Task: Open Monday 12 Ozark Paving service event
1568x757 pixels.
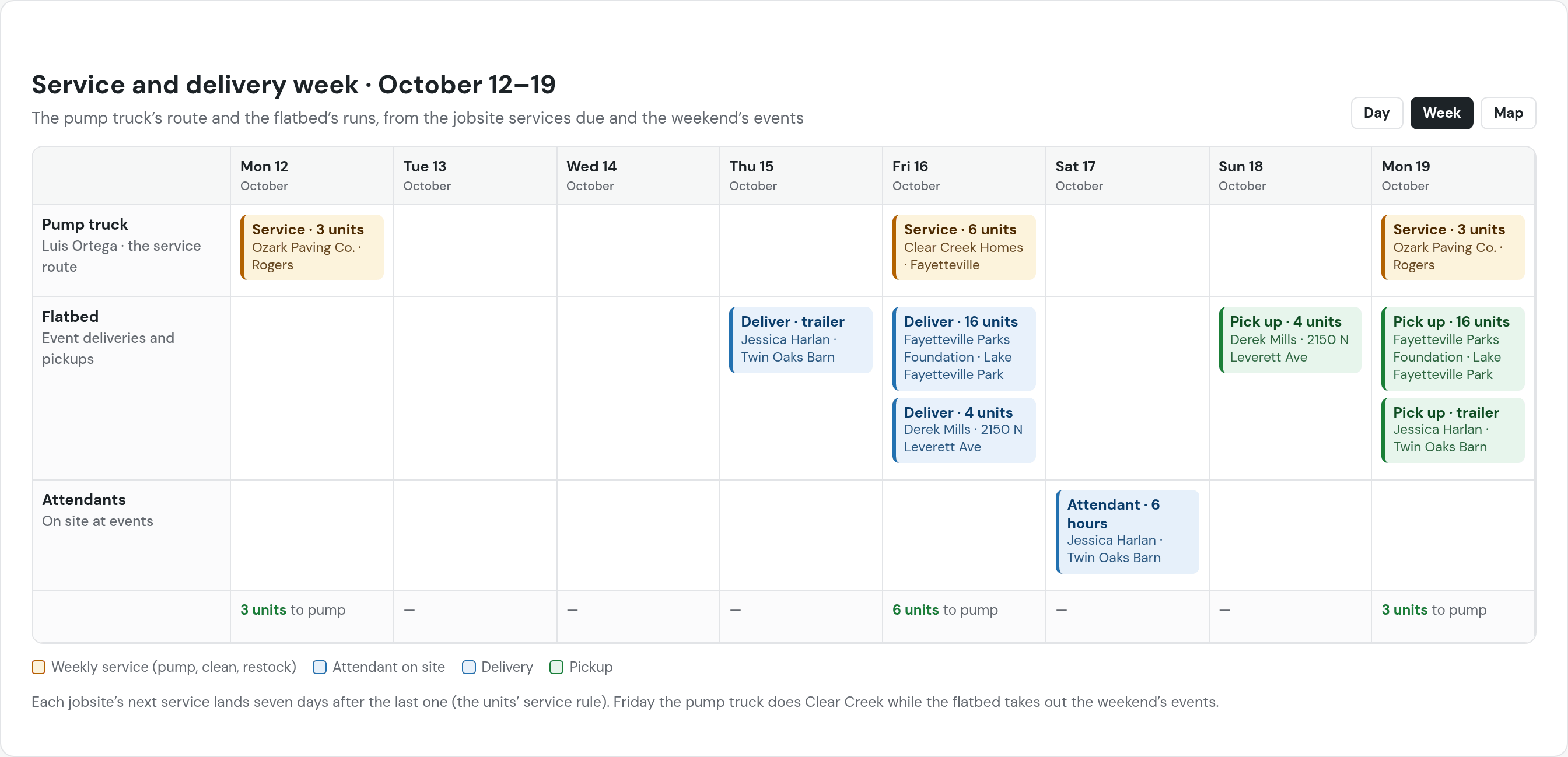Action: (x=312, y=247)
